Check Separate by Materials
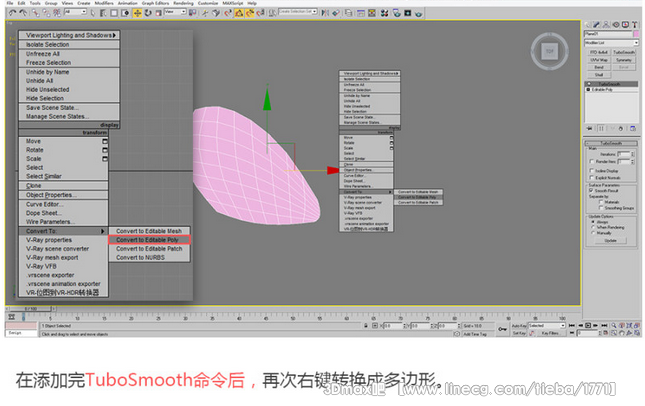The height and width of the screenshot is (406, 645). tap(601, 202)
